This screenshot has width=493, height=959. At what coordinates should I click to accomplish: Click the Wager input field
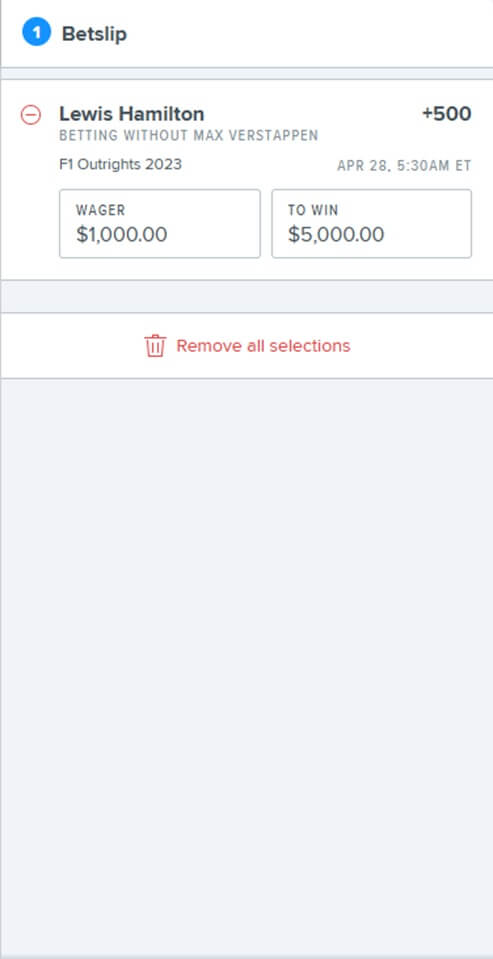coord(160,223)
